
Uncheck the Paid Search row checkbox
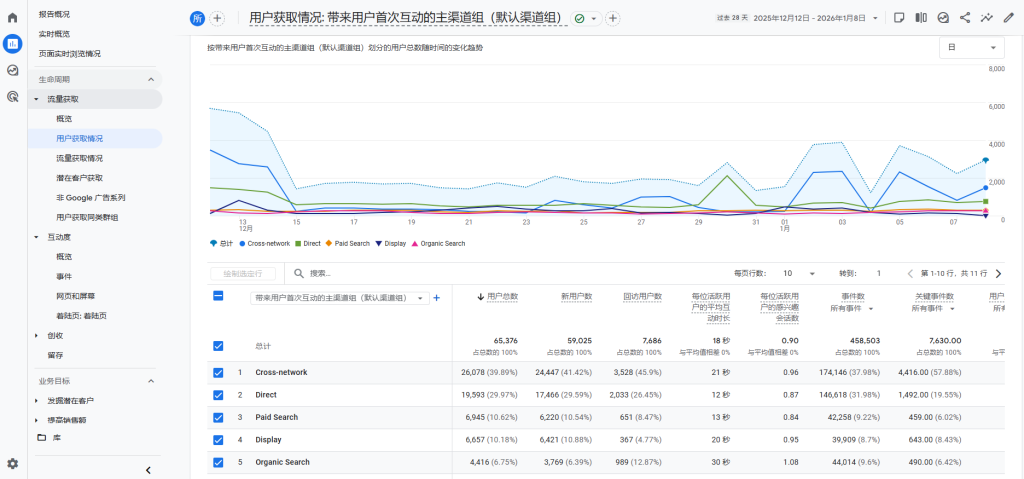218,417
